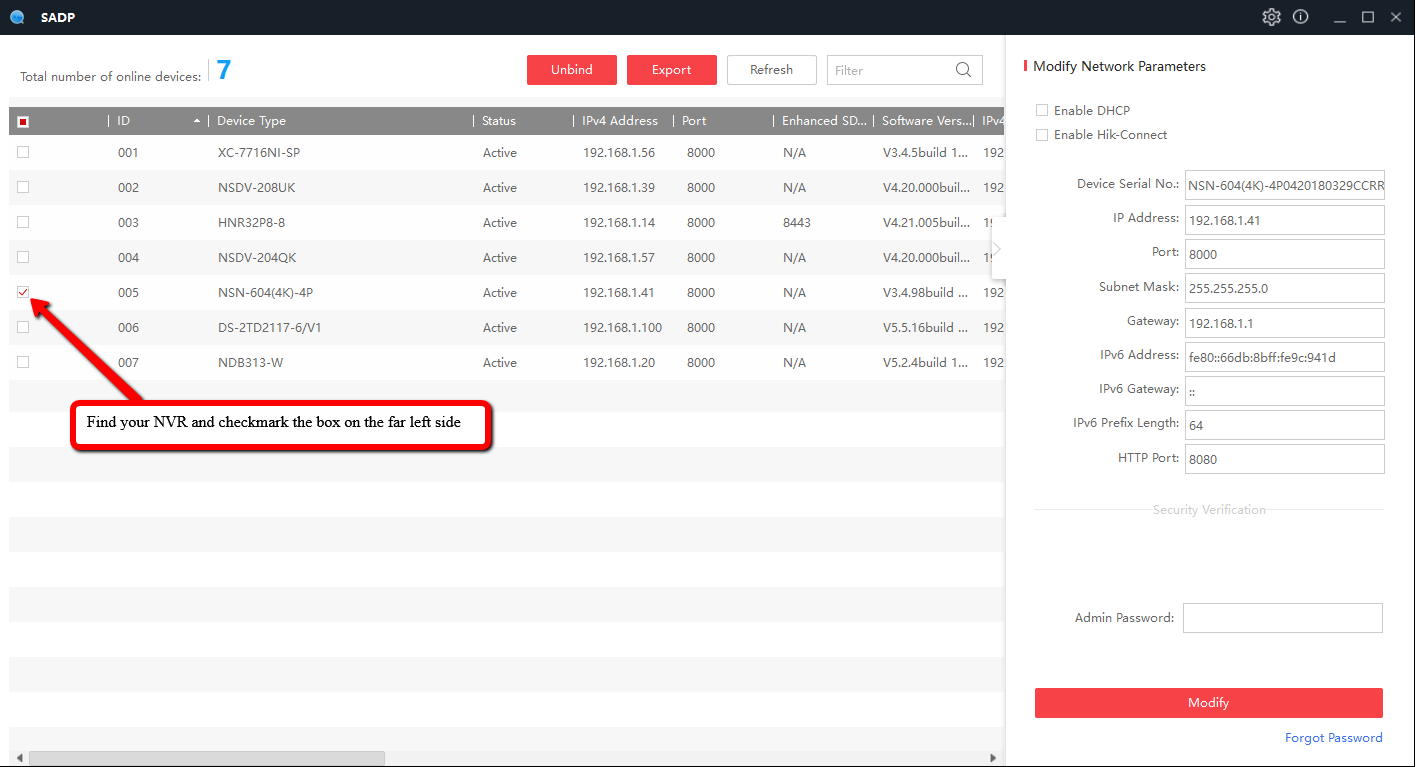Check the box for DS-2TD2117-6/V1 row
This screenshot has height=767, width=1416.
(x=23, y=327)
